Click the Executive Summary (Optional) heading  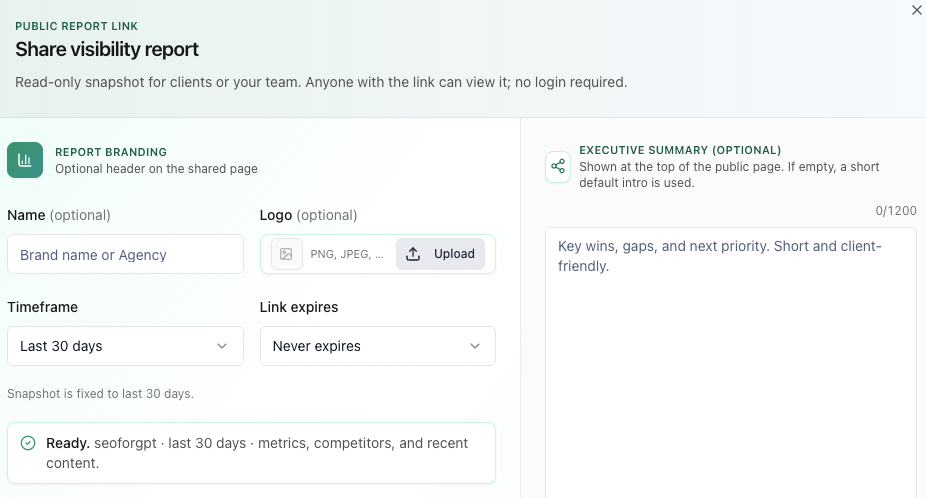click(680, 150)
